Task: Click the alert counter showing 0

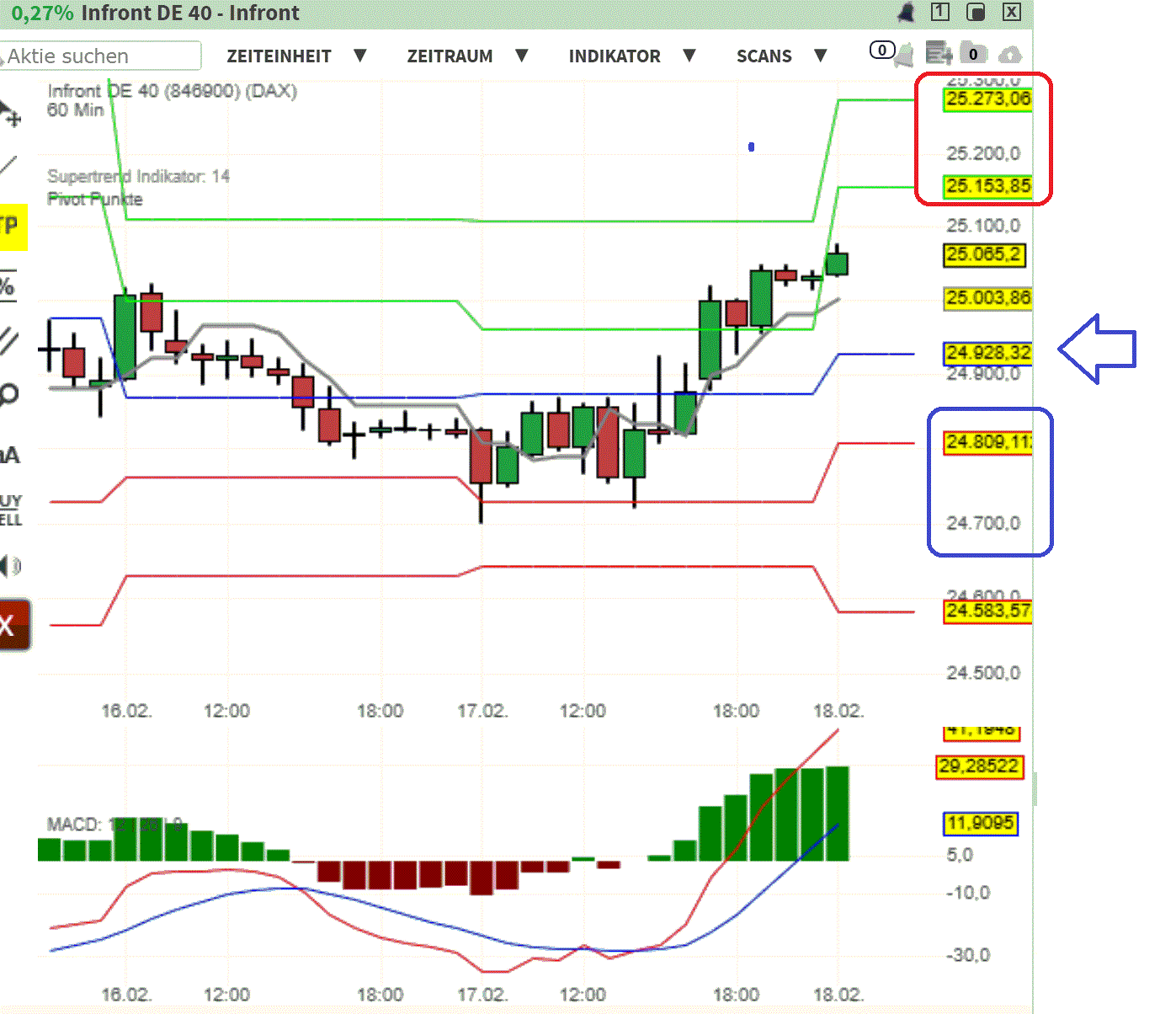Action: click(x=881, y=51)
